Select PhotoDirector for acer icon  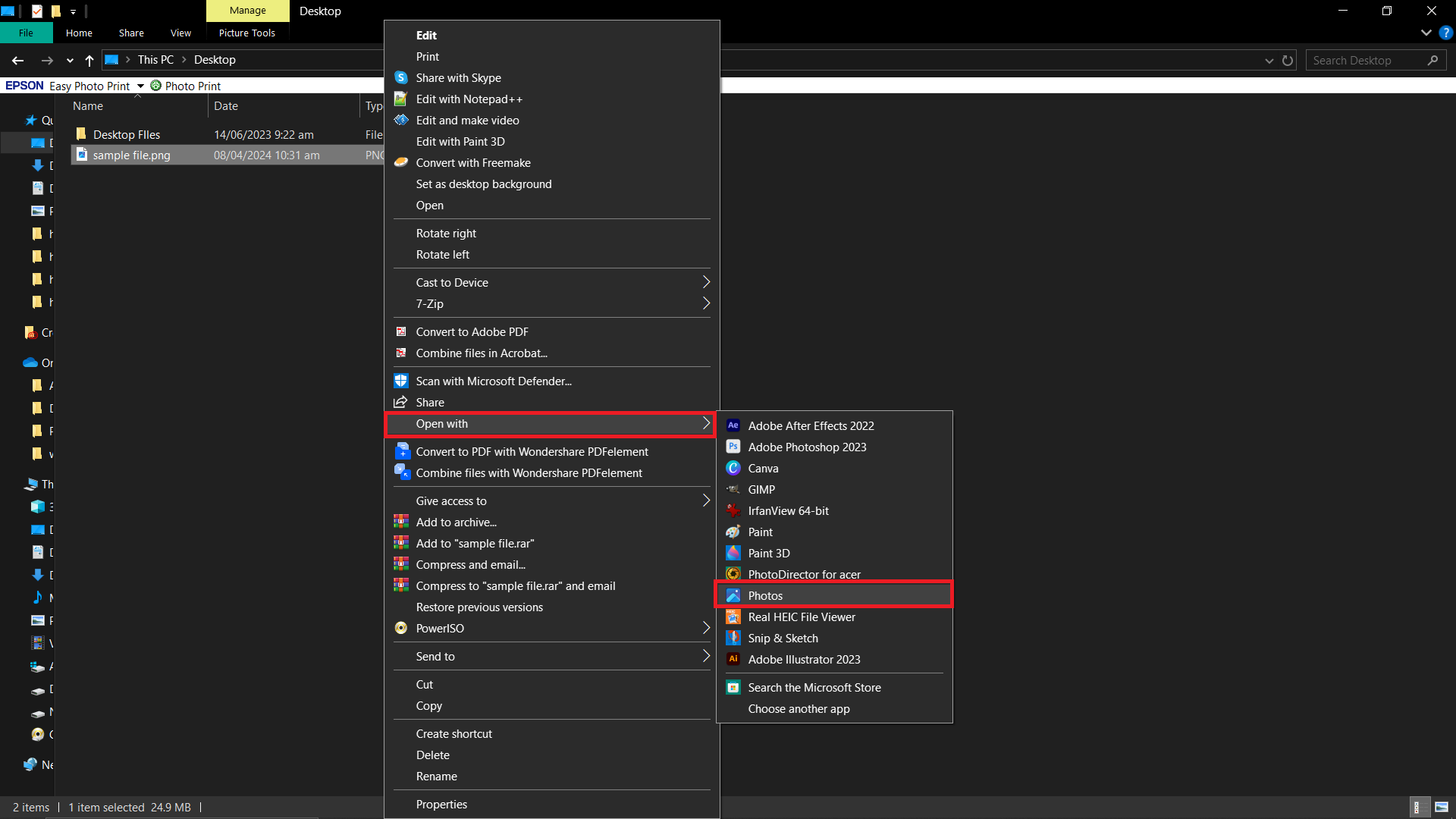point(733,573)
